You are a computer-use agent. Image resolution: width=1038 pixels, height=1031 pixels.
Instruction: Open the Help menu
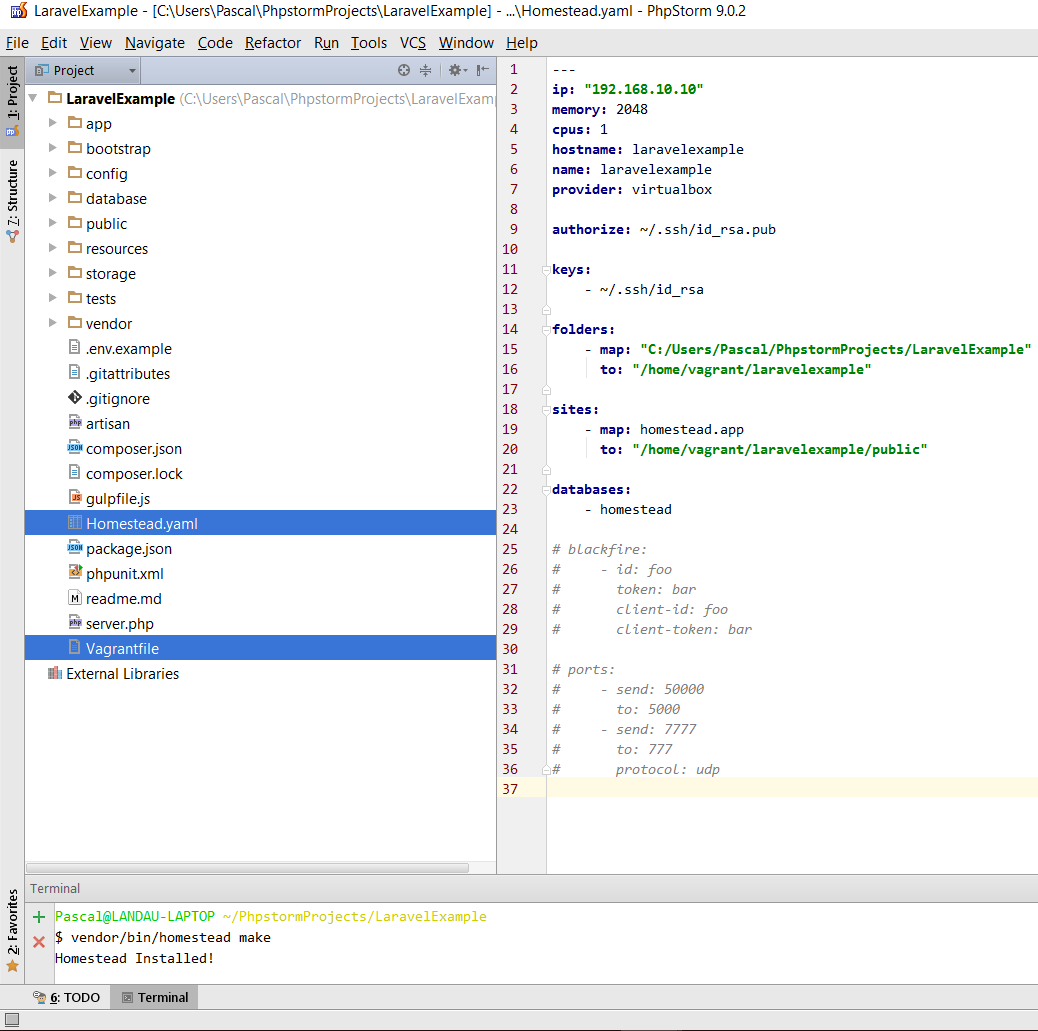(x=522, y=43)
